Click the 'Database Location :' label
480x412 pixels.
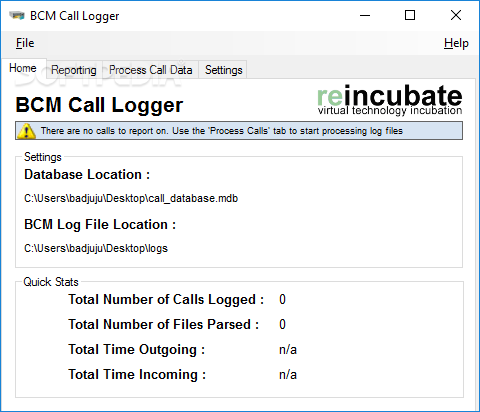87,174
